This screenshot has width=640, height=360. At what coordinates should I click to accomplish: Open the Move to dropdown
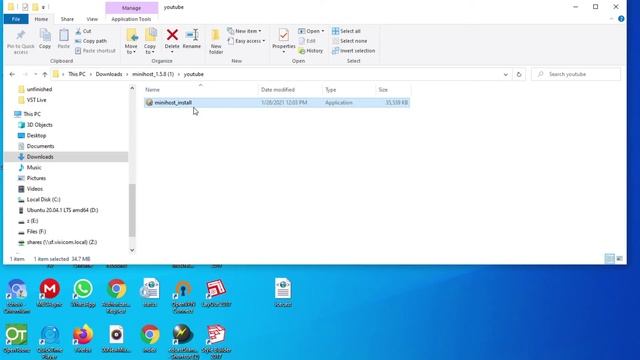point(131,42)
